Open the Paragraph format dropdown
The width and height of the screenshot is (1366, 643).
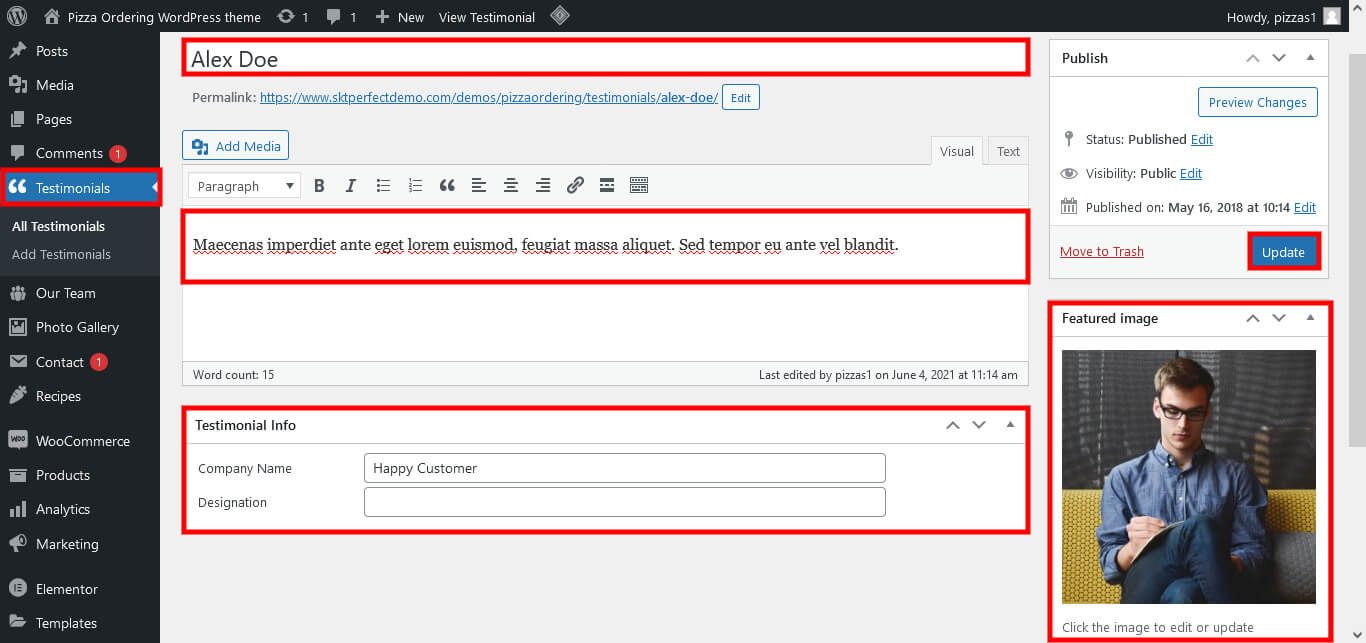click(x=243, y=186)
